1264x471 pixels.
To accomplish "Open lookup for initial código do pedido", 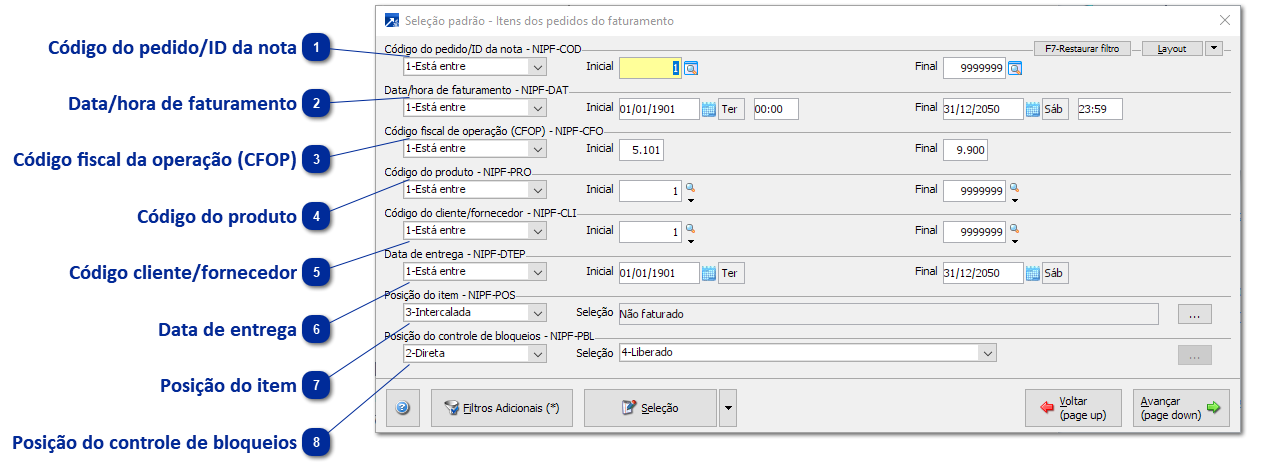I will (691, 68).
